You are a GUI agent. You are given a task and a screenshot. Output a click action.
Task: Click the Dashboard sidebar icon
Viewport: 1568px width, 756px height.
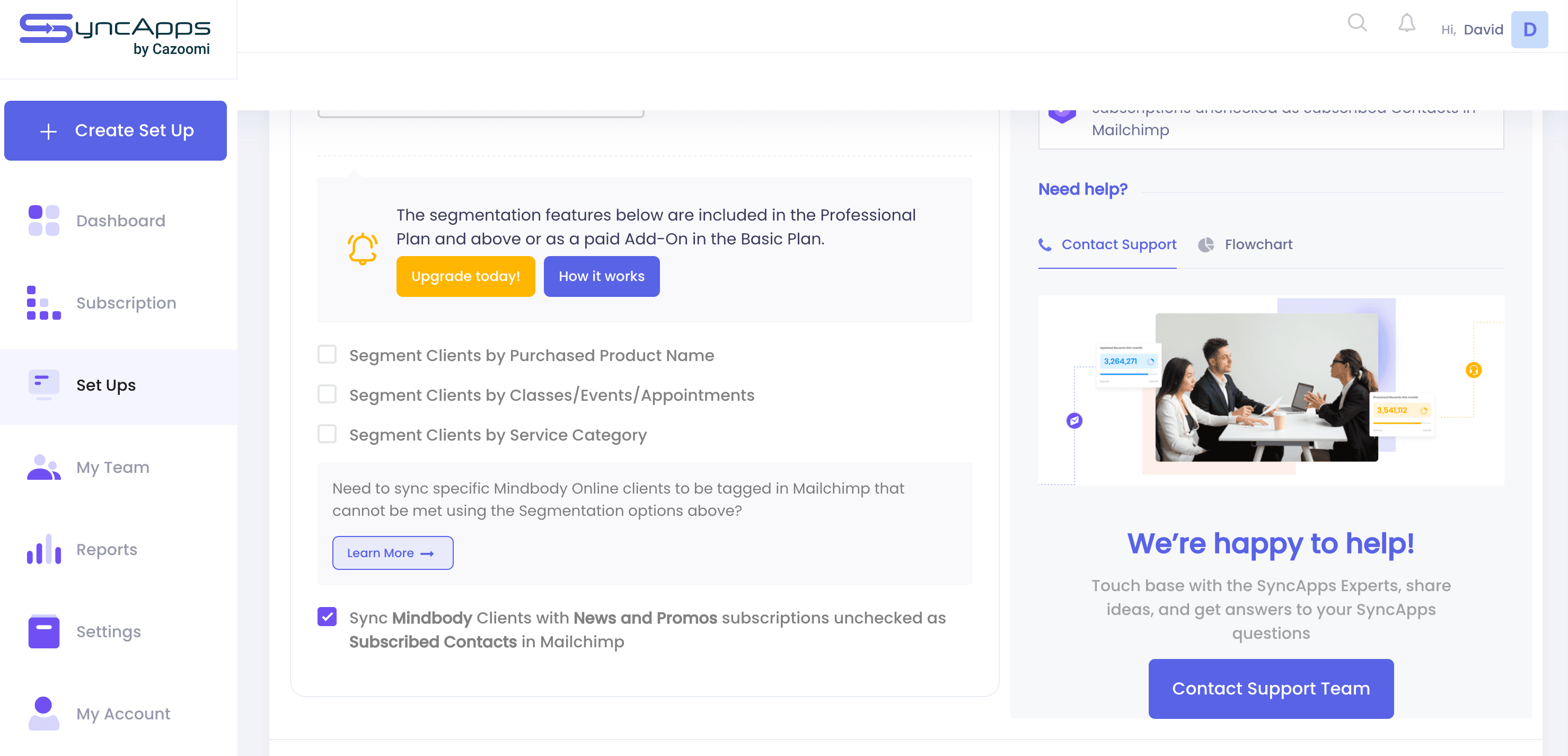point(44,221)
